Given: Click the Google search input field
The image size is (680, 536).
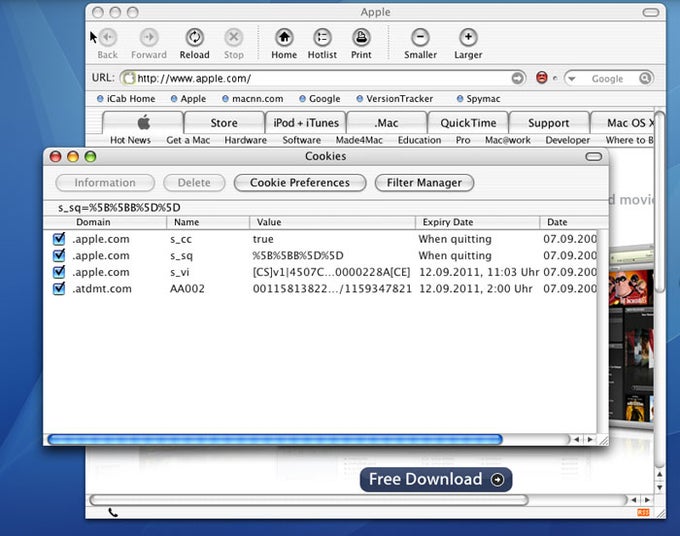Looking at the screenshot, I should tap(608, 78).
